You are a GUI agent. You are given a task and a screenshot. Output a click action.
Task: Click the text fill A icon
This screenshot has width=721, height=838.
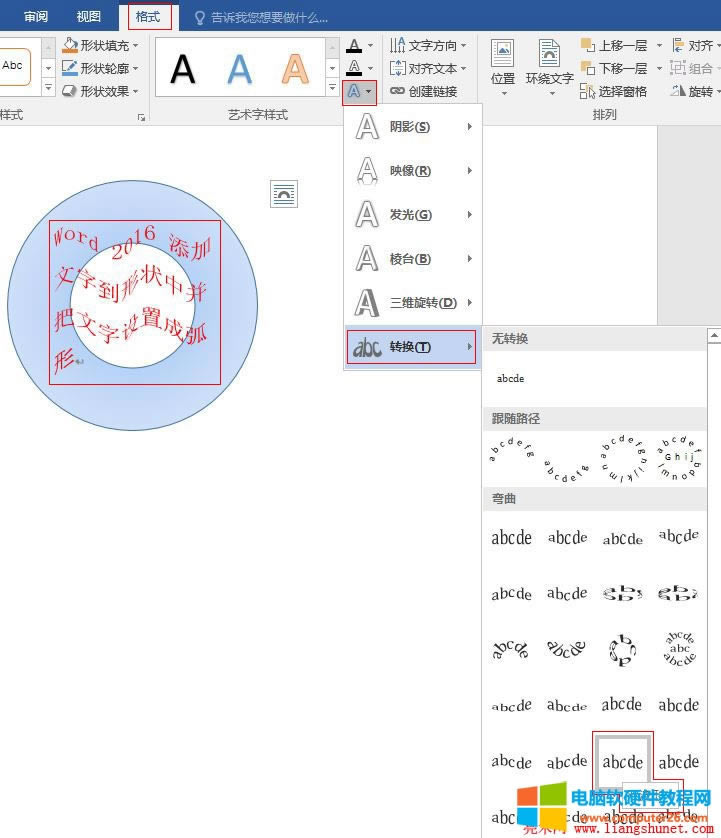(x=354, y=45)
